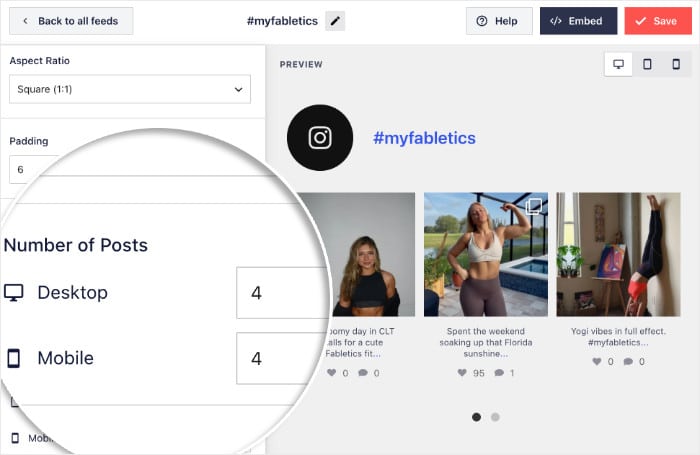Image resolution: width=700 pixels, height=455 pixels.
Task: Click the Instagram logo avatar circle
Action: pyautogui.click(x=320, y=138)
